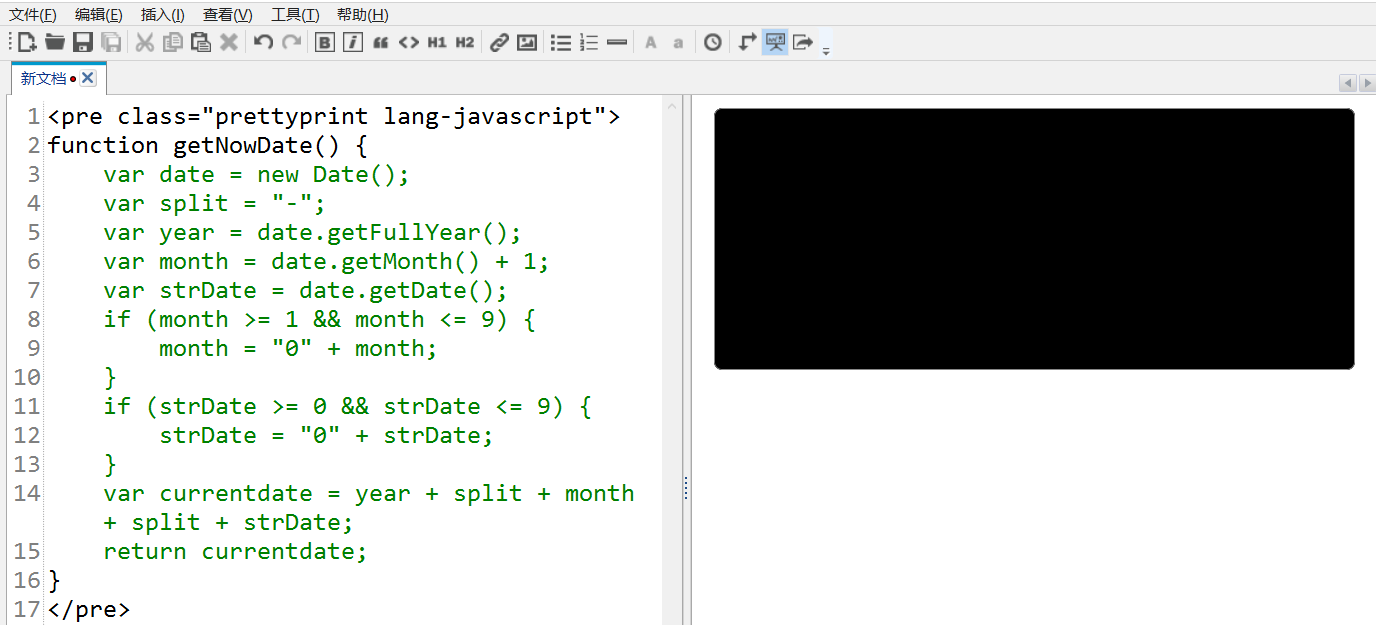This screenshot has height=625, width=1376.
Task: Click the '</pre>' closing tag line
Action: [x=88, y=609]
